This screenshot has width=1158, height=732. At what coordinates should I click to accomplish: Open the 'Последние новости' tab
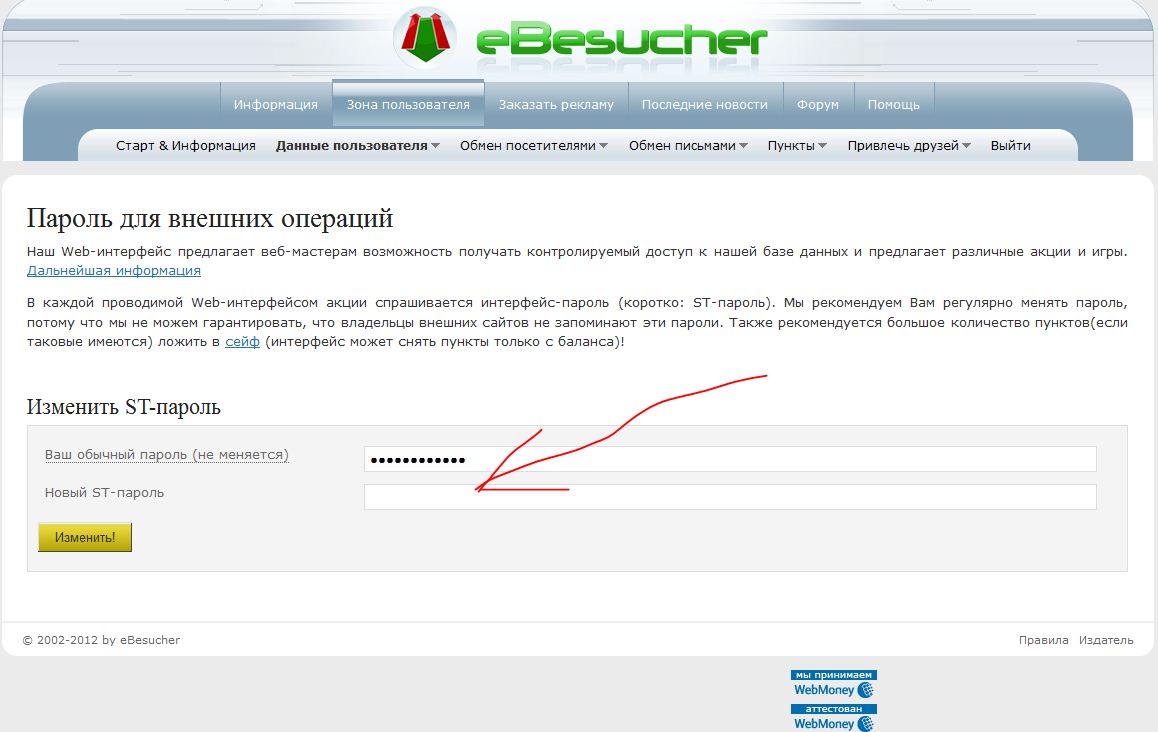pyautogui.click(x=705, y=104)
